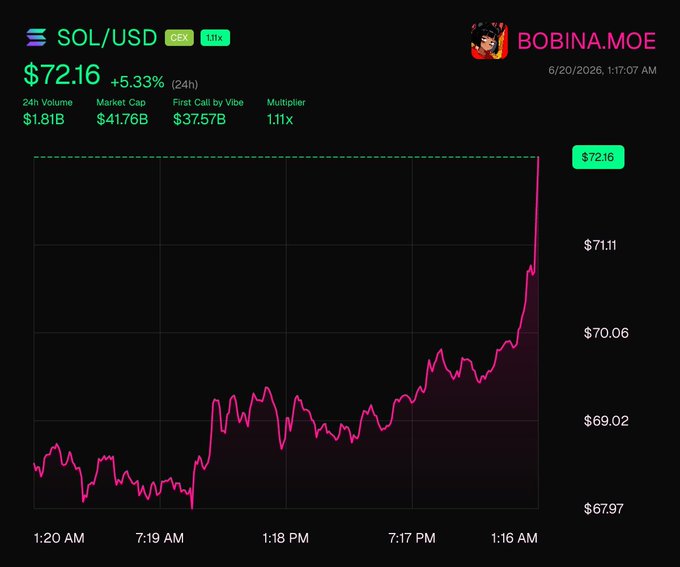680x567 pixels.
Task: Click the $37.57B first call value
Action: pos(199,119)
